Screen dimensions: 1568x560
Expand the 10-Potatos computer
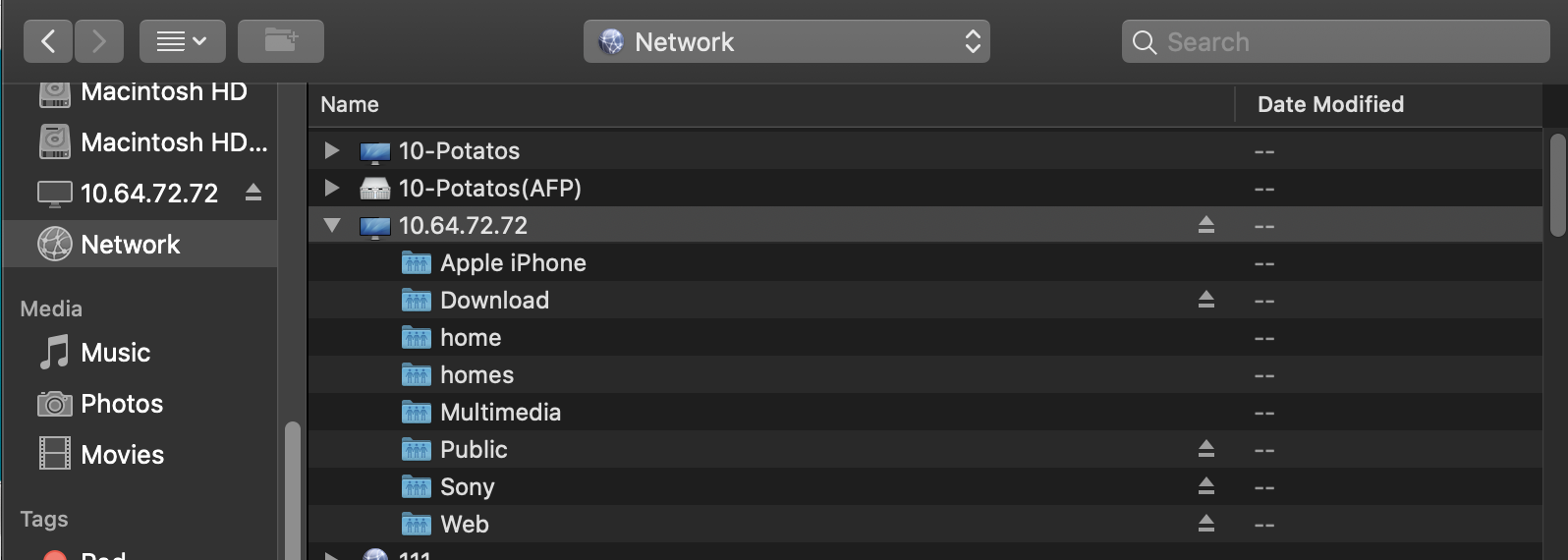click(332, 150)
